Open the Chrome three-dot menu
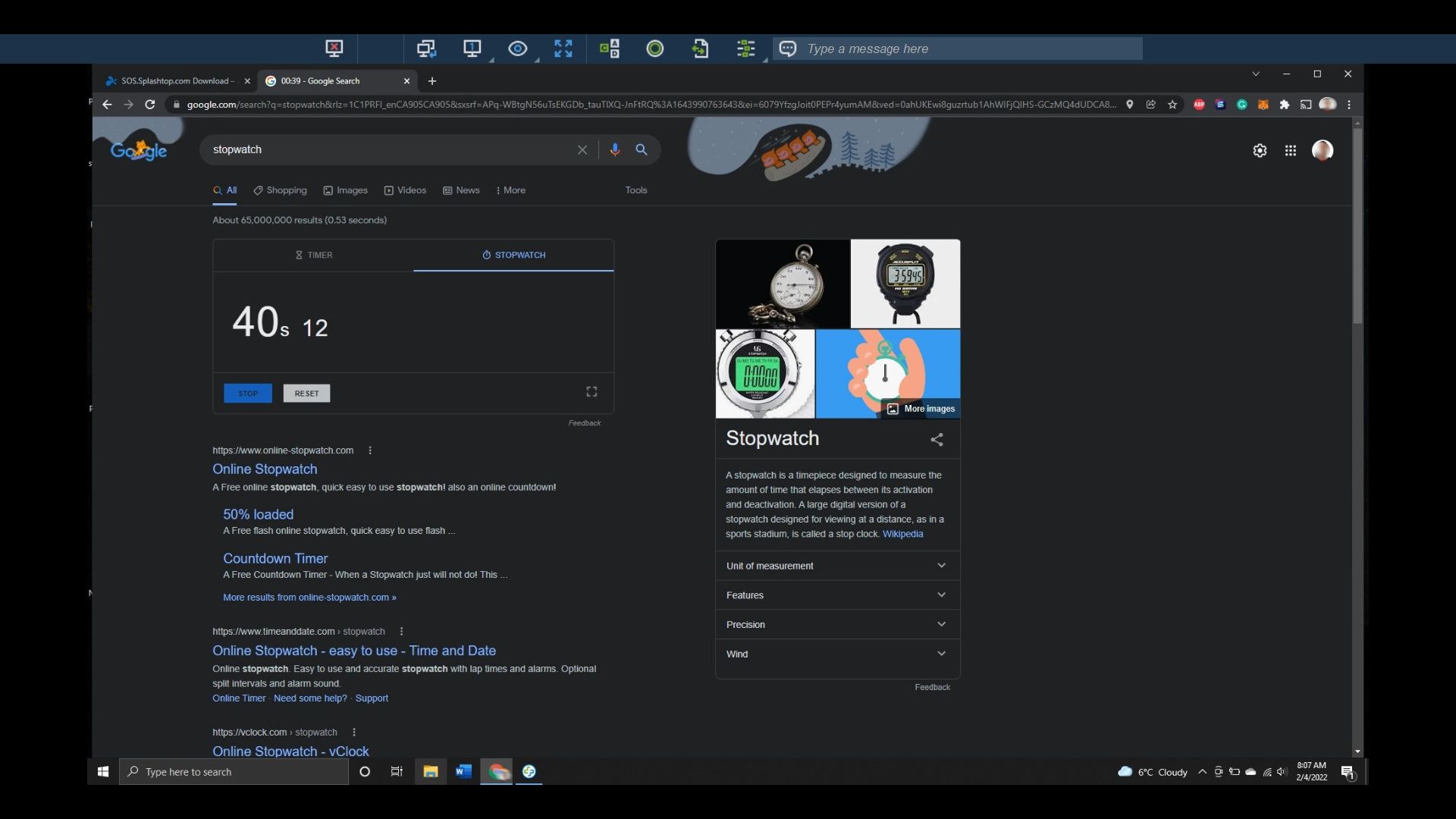Viewport: 1456px width, 819px height. [1349, 105]
